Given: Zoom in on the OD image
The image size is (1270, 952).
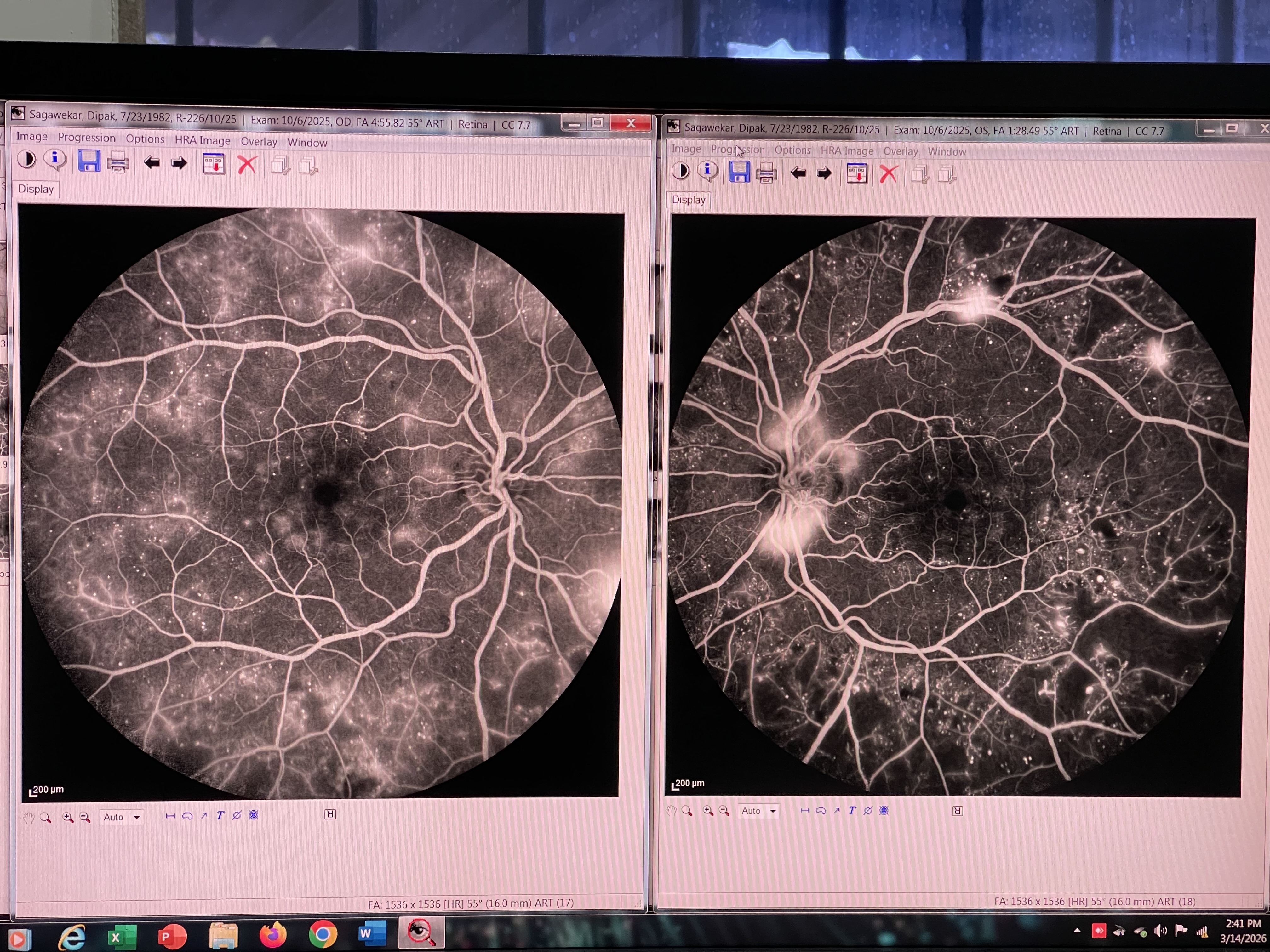Looking at the screenshot, I should pos(68,817).
